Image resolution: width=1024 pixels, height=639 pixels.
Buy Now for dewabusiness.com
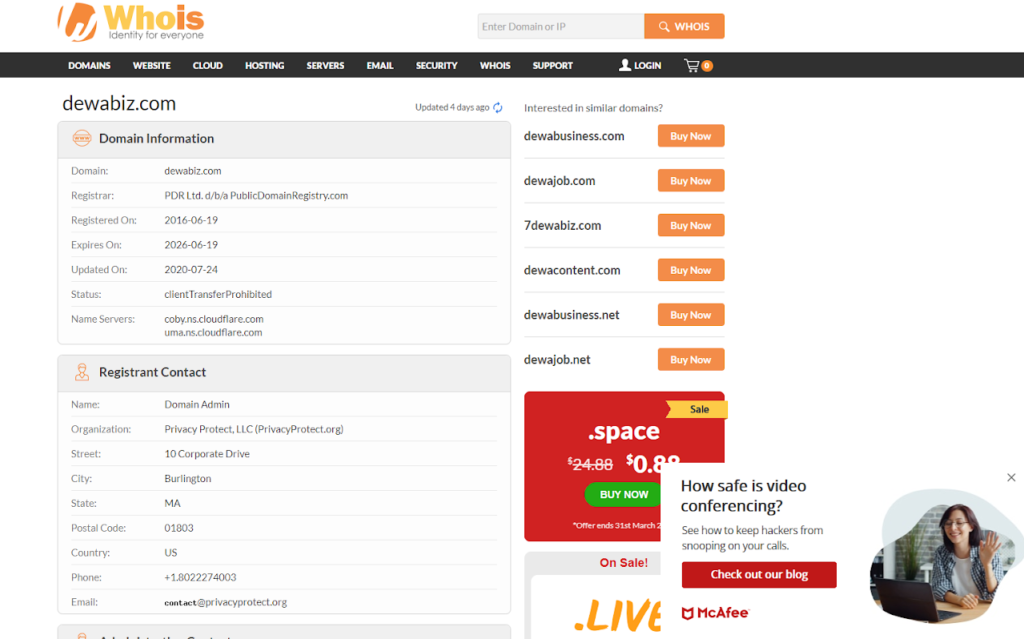[690, 135]
